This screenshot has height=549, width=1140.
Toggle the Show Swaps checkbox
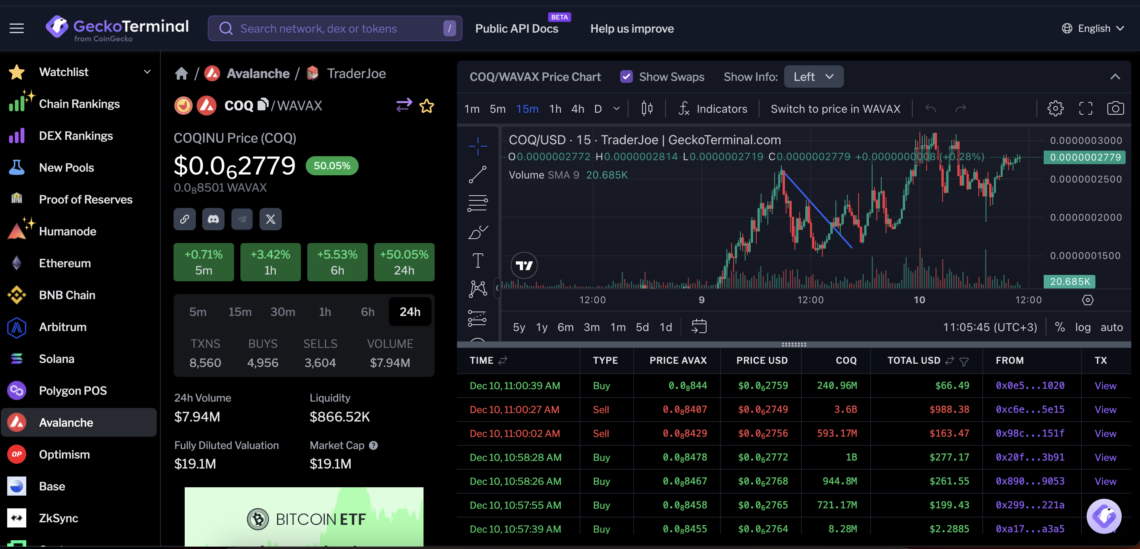(x=626, y=76)
